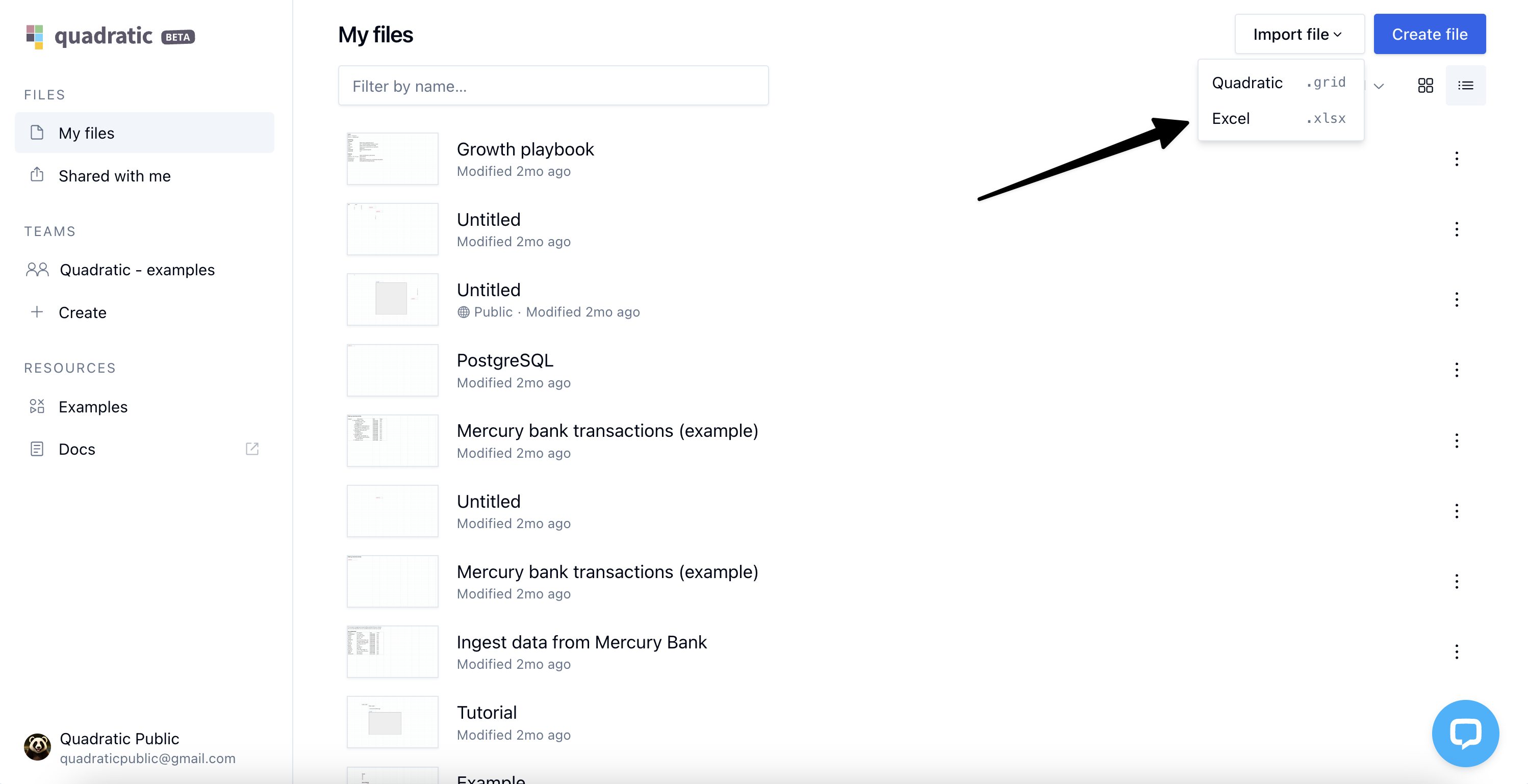Image resolution: width=1528 pixels, height=784 pixels.
Task: Open external Docs link icon
Action: pos(252,449)
